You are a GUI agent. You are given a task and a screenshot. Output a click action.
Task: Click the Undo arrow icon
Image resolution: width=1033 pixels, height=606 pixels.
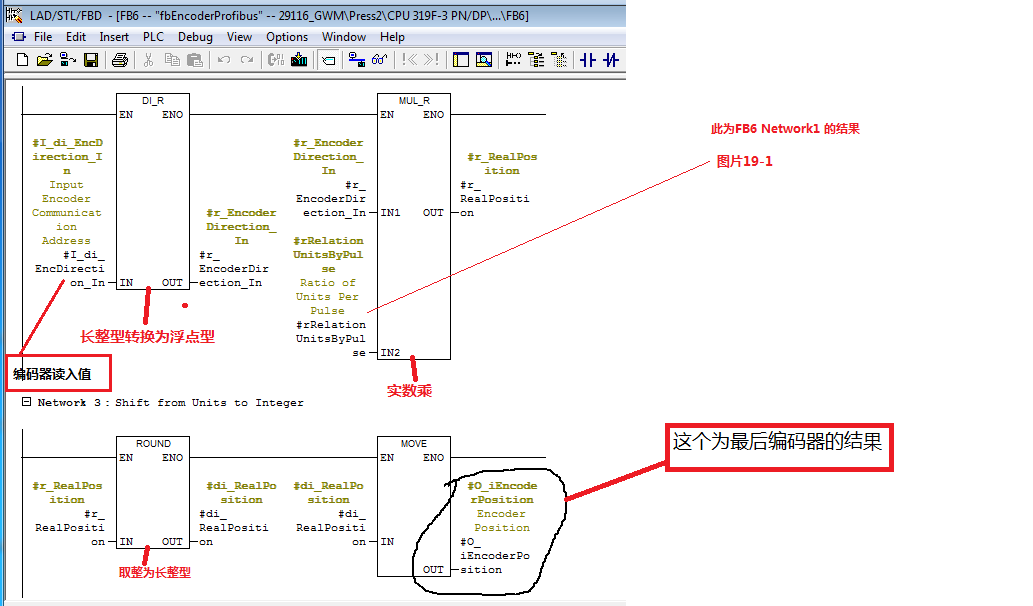coord(224,60)
